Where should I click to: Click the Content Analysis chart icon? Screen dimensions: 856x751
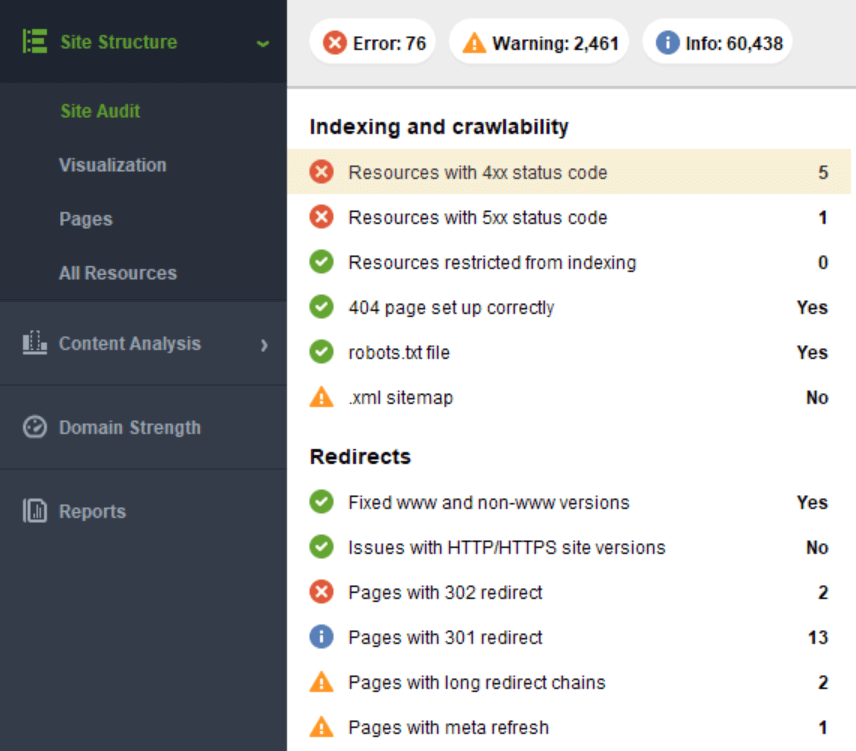pos(35,343)
